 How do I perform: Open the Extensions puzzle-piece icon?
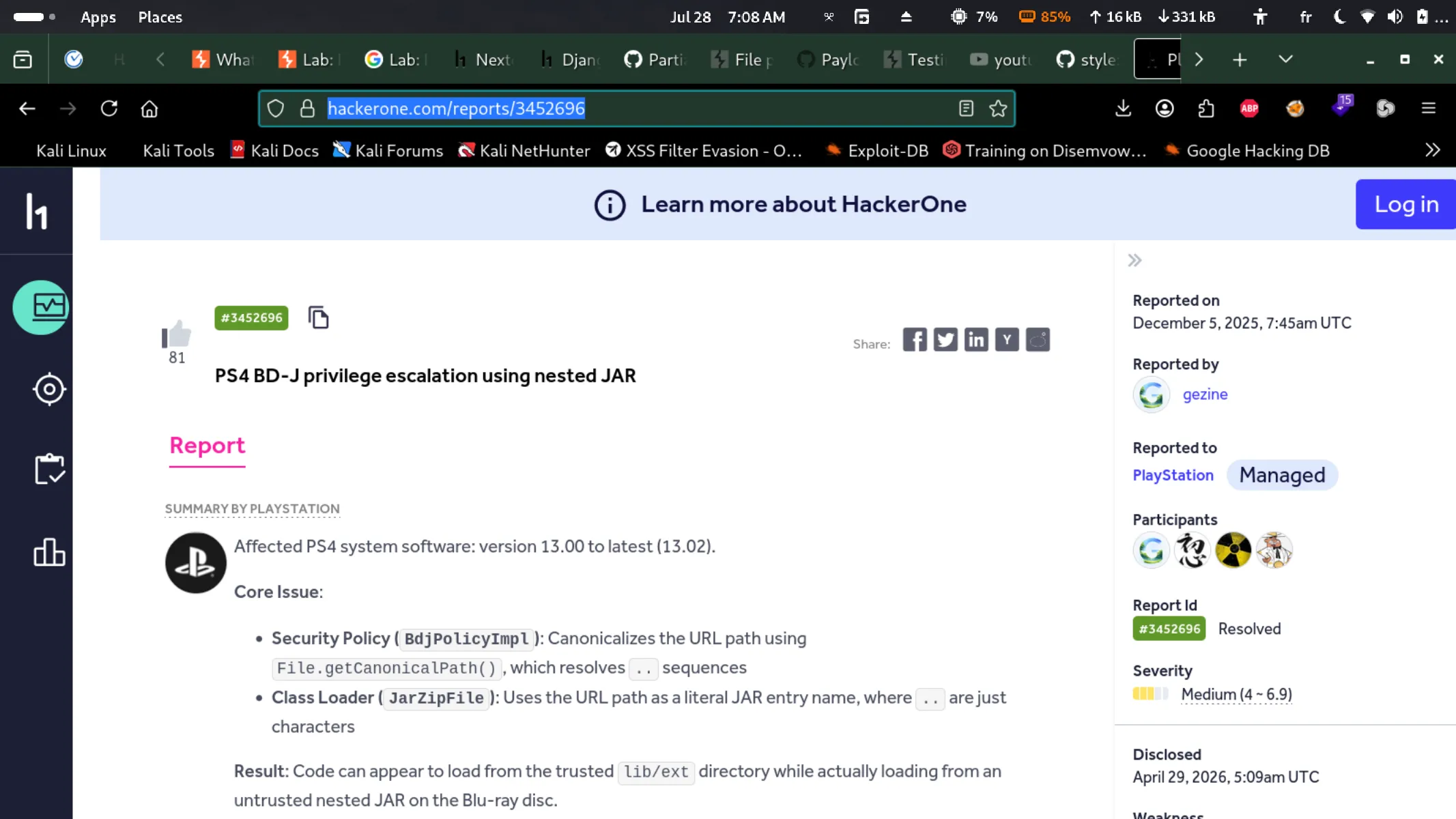click(x=1206, y=109)
